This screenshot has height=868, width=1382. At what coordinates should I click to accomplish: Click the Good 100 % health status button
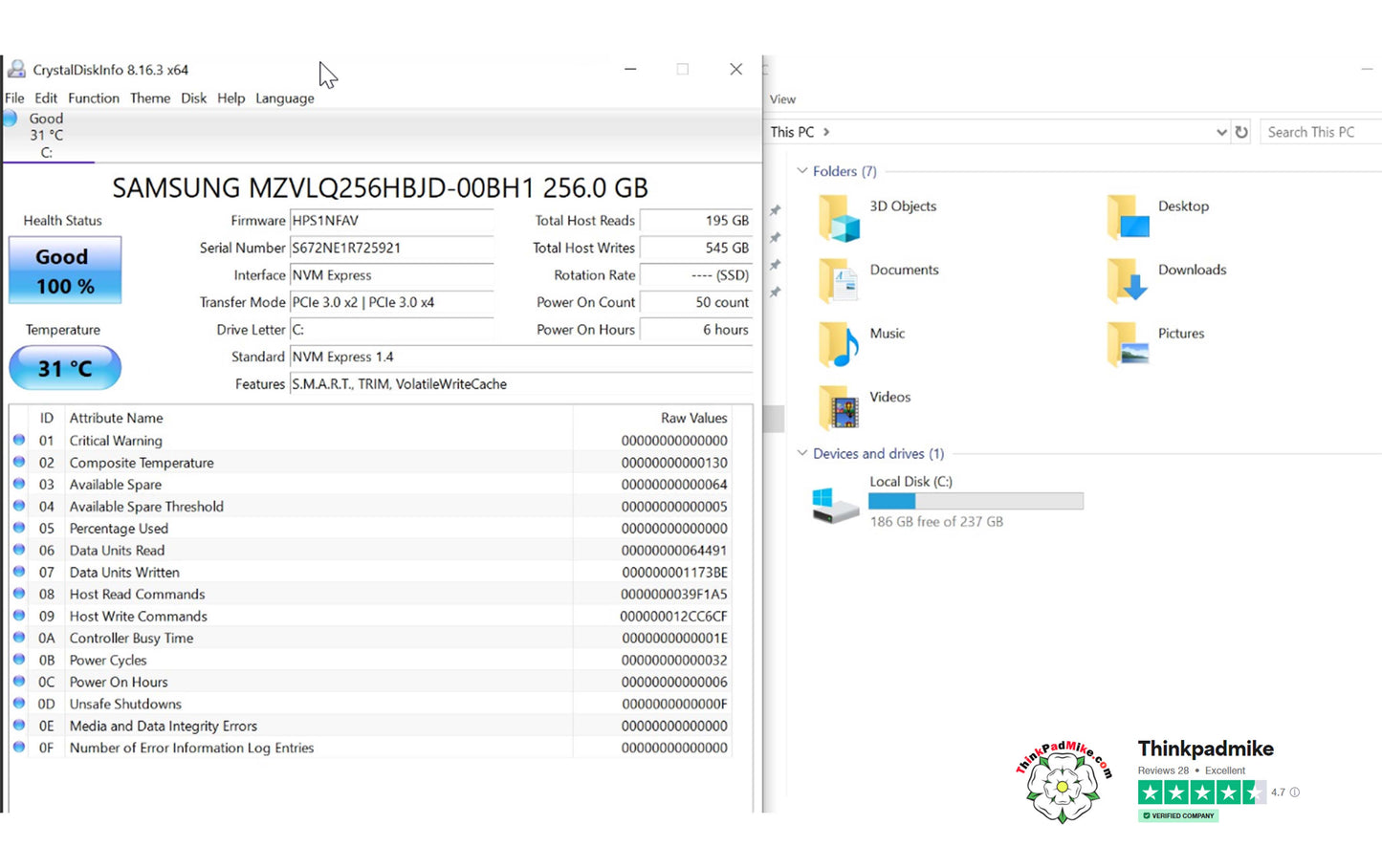[x=65, y=271]
